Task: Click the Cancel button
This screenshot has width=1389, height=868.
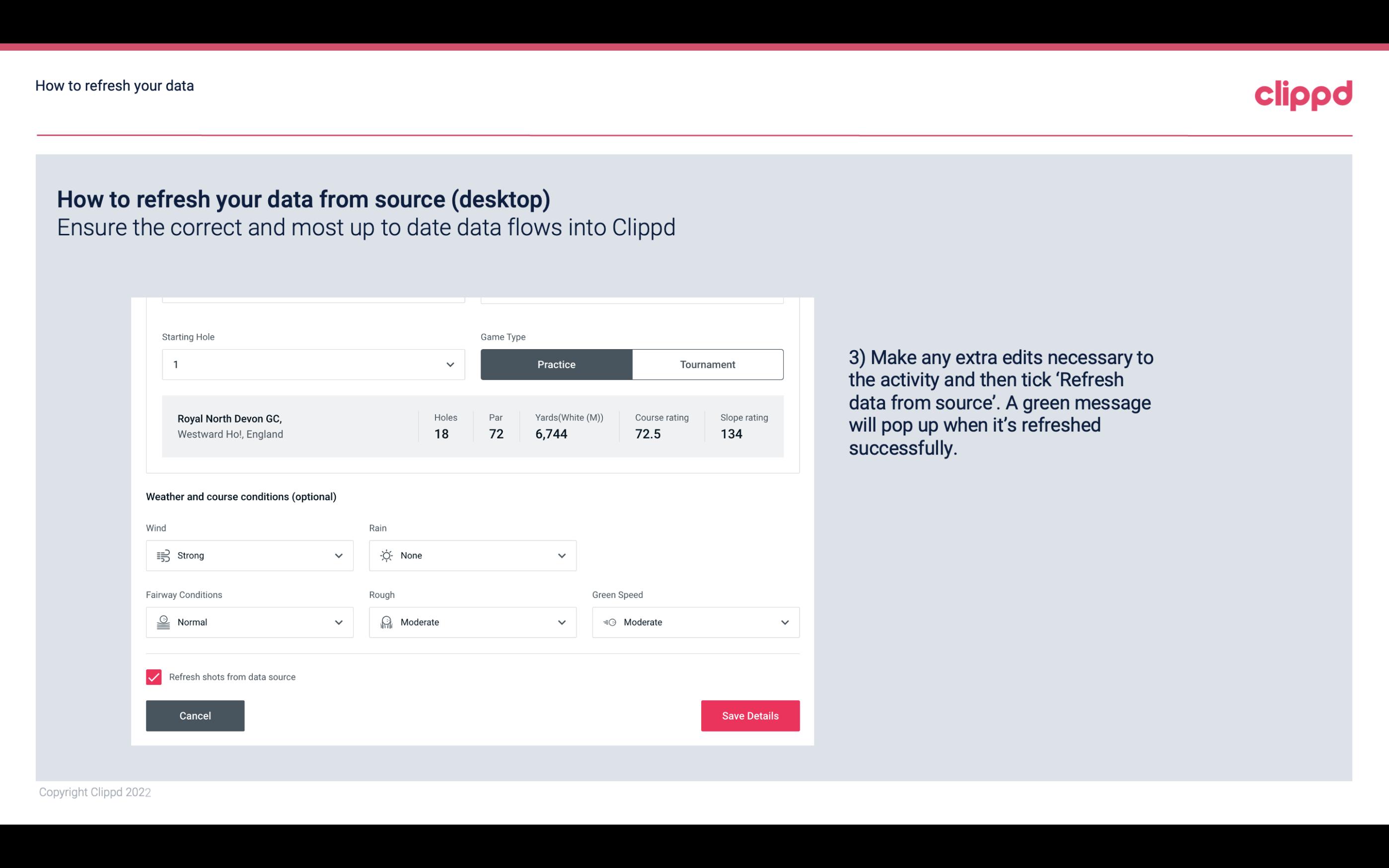Action: click(x=194, y=715)
